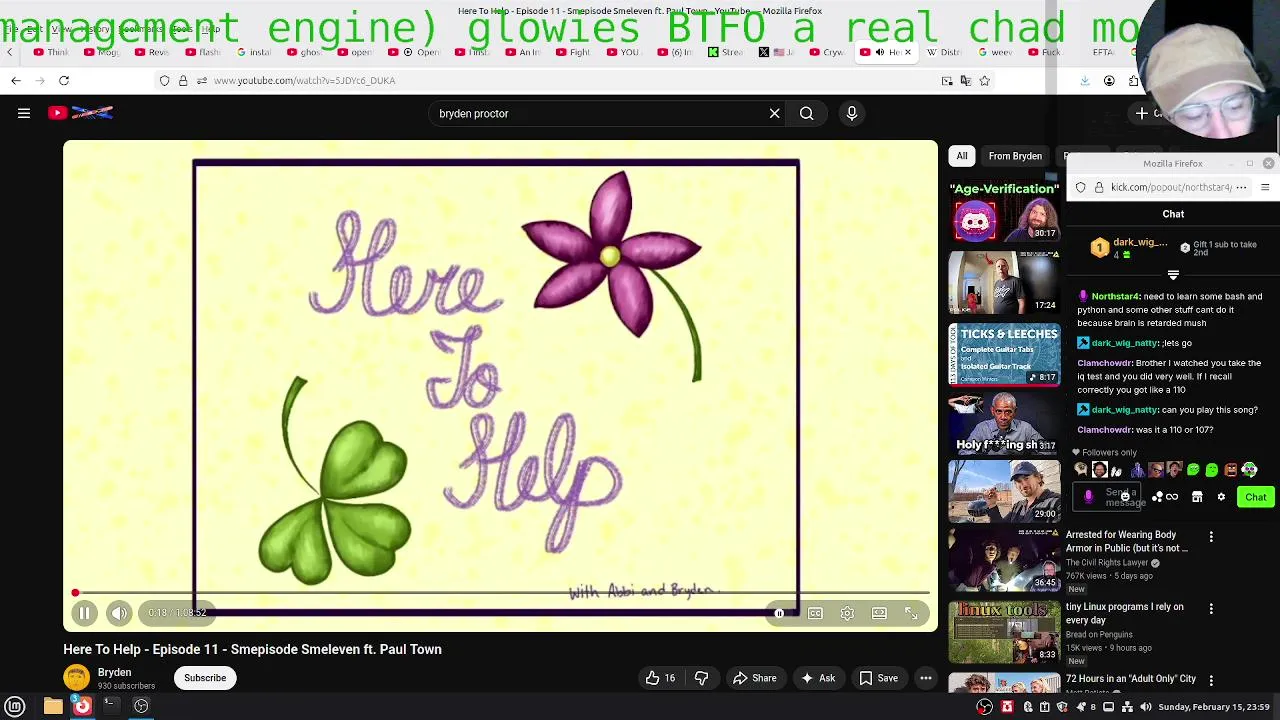Open Kick chat subscription emotes infinity icon

click(1172, 497)
